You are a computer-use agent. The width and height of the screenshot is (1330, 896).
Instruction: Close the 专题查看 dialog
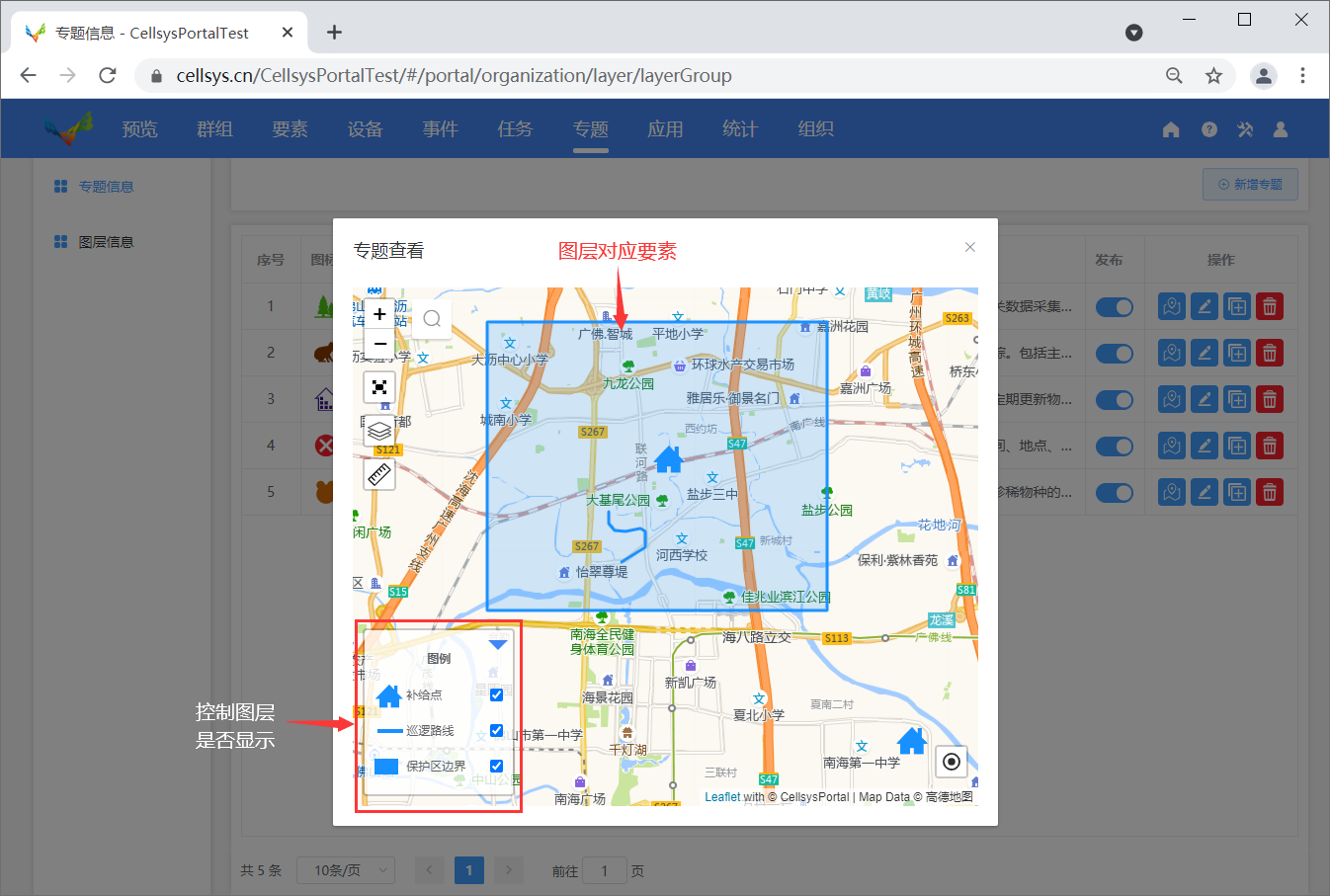click(970, 247)
